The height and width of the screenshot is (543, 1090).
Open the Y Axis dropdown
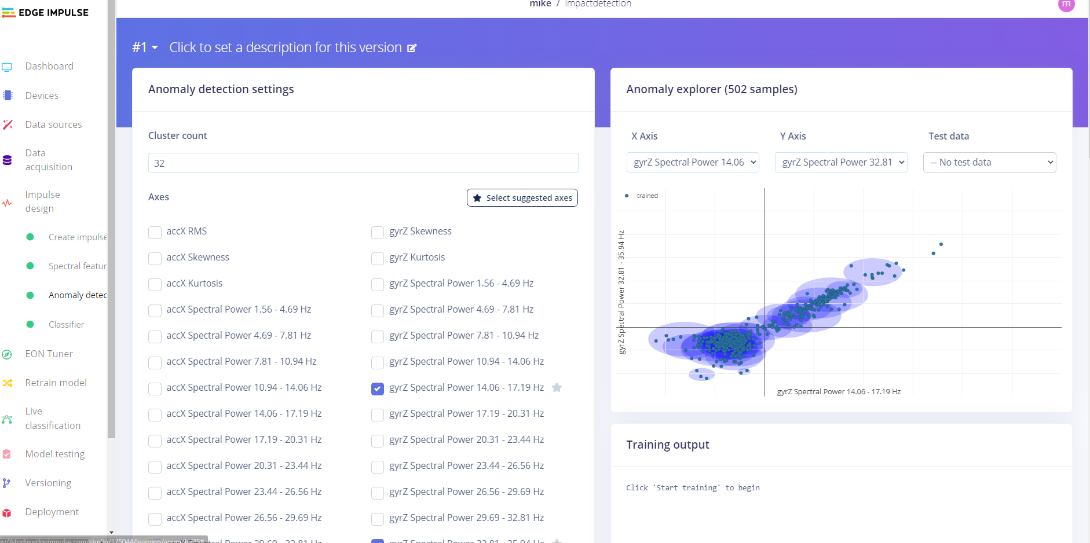click(841, 162)
